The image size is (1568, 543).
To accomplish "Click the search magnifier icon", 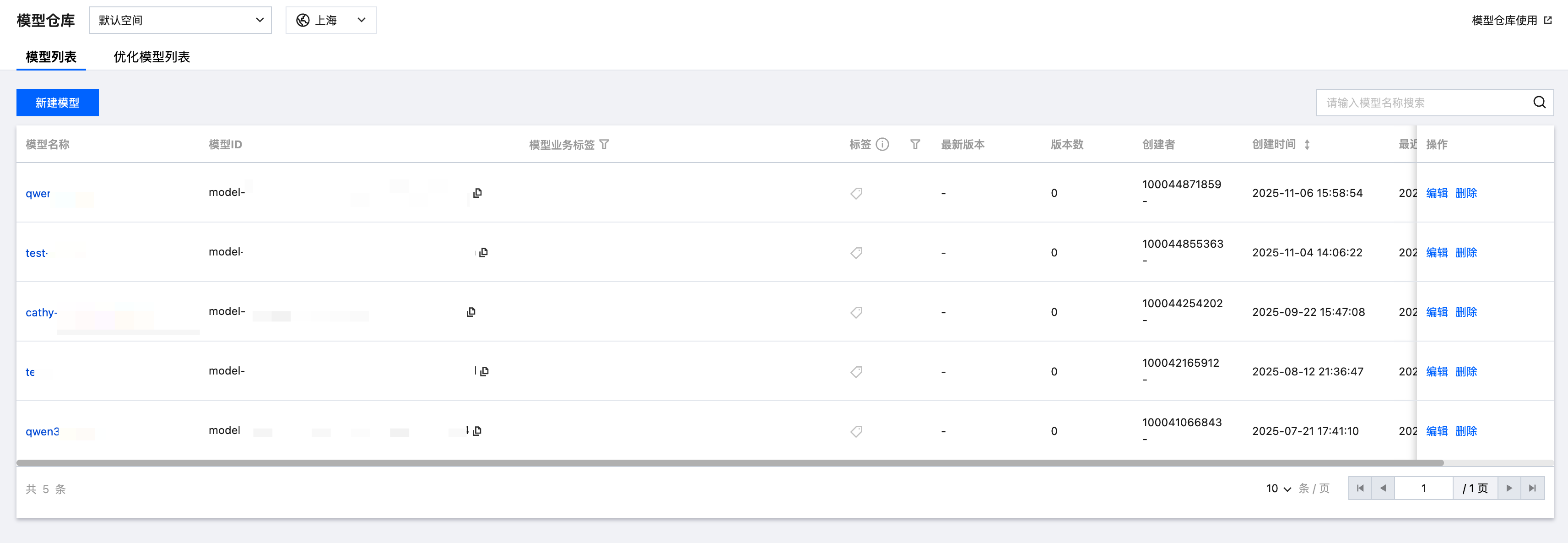I will pyautogui.click(x=1539, y=102).
